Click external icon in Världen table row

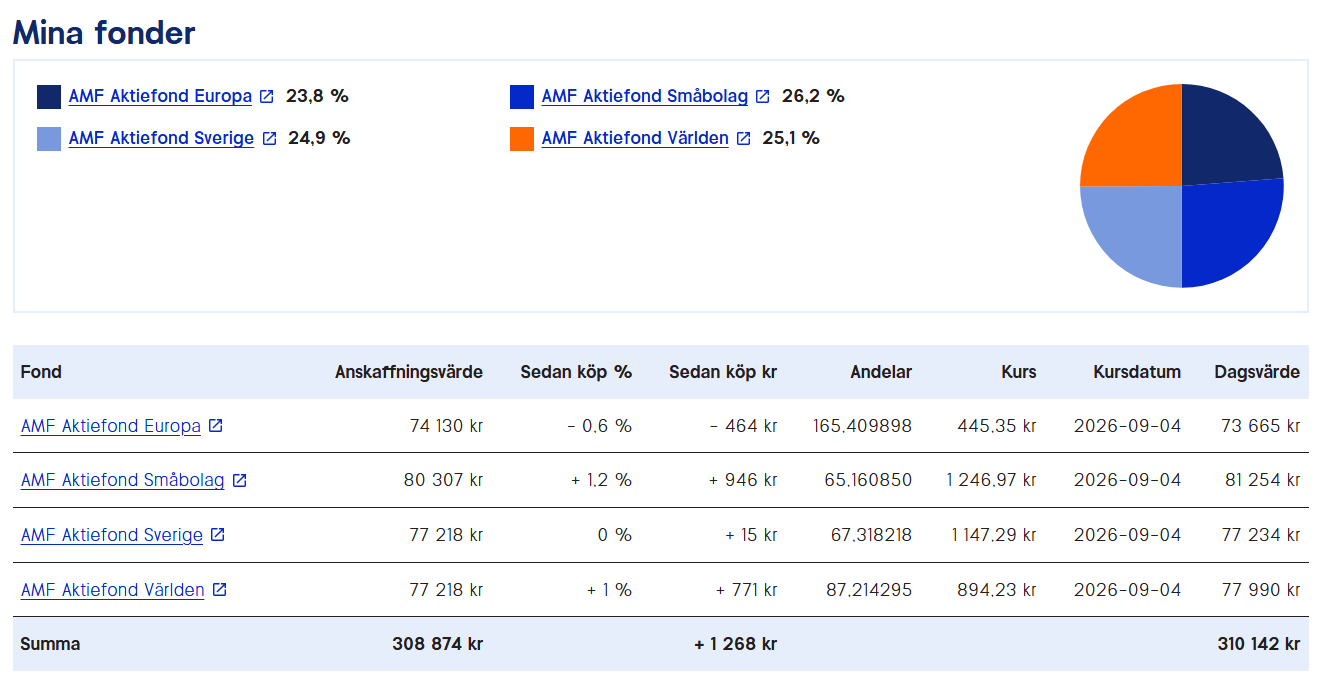(x=219, y=590)
